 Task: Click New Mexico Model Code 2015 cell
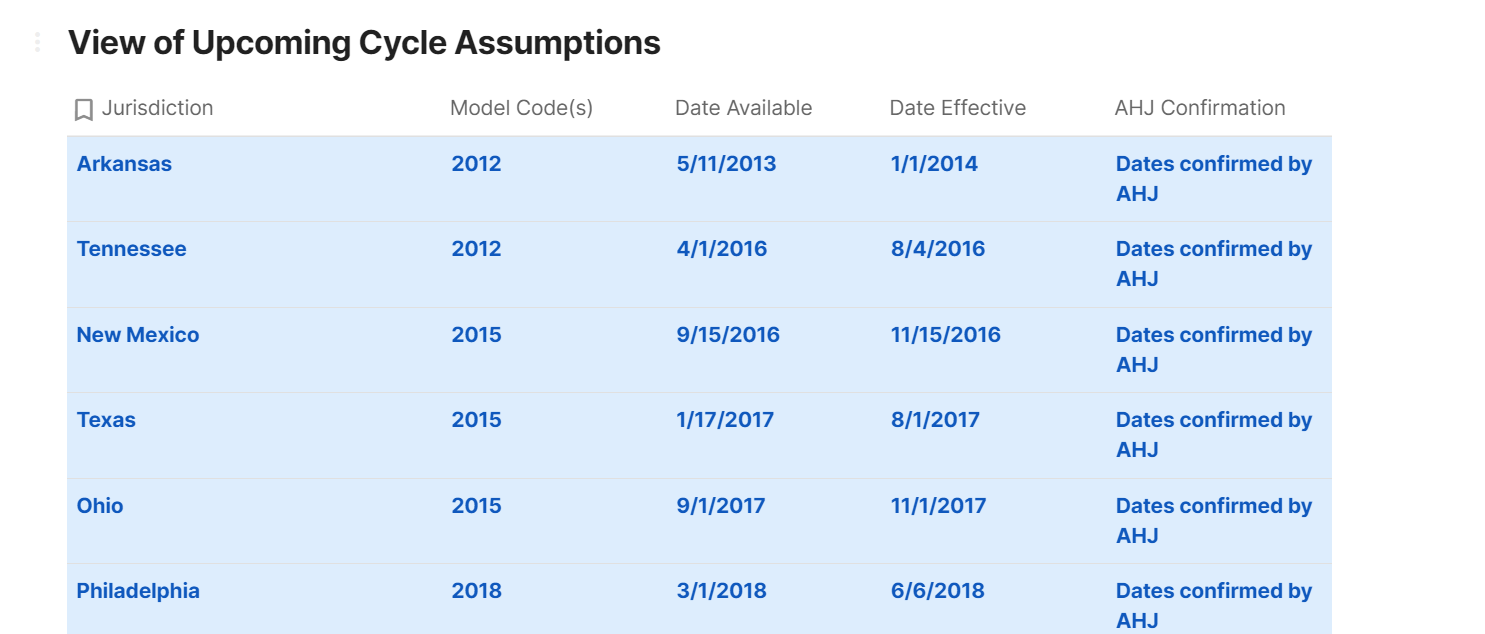[x=476, y=335]
